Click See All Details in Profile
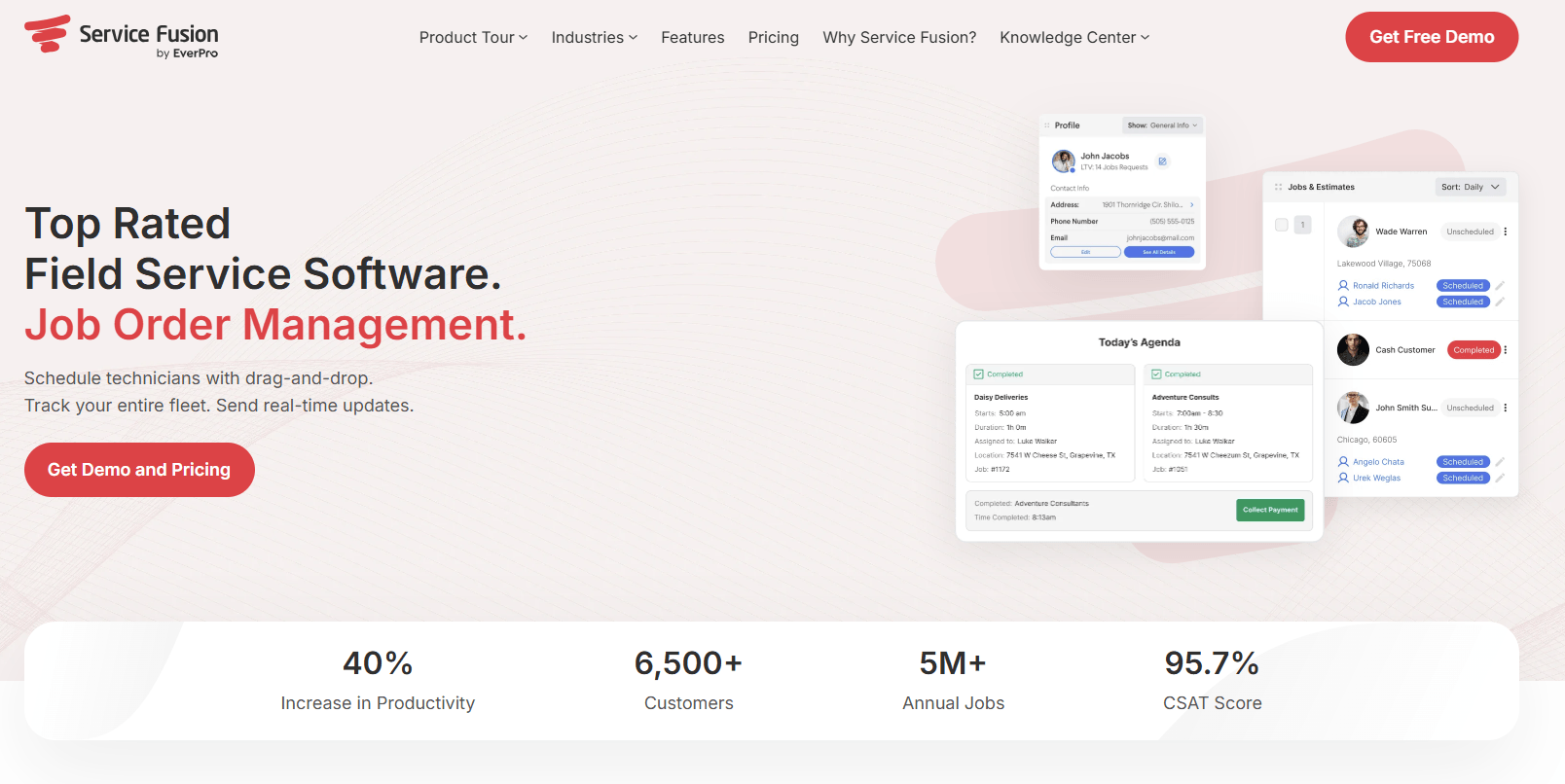This screenshot has height=784, width=1565. [x=1159, y=252]
